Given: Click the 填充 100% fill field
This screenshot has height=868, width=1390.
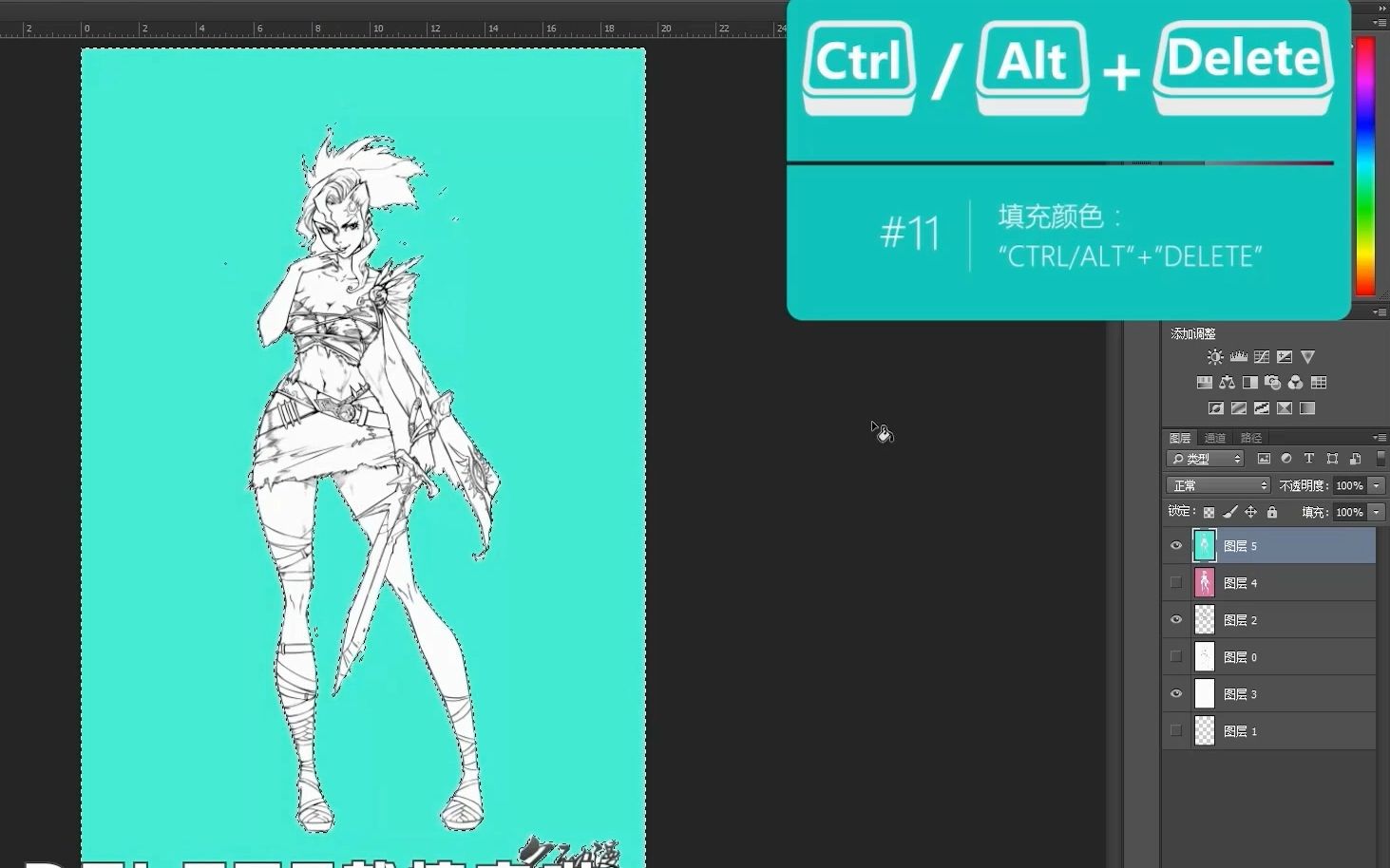Looking at the screenshot, I should [1349, 512].
